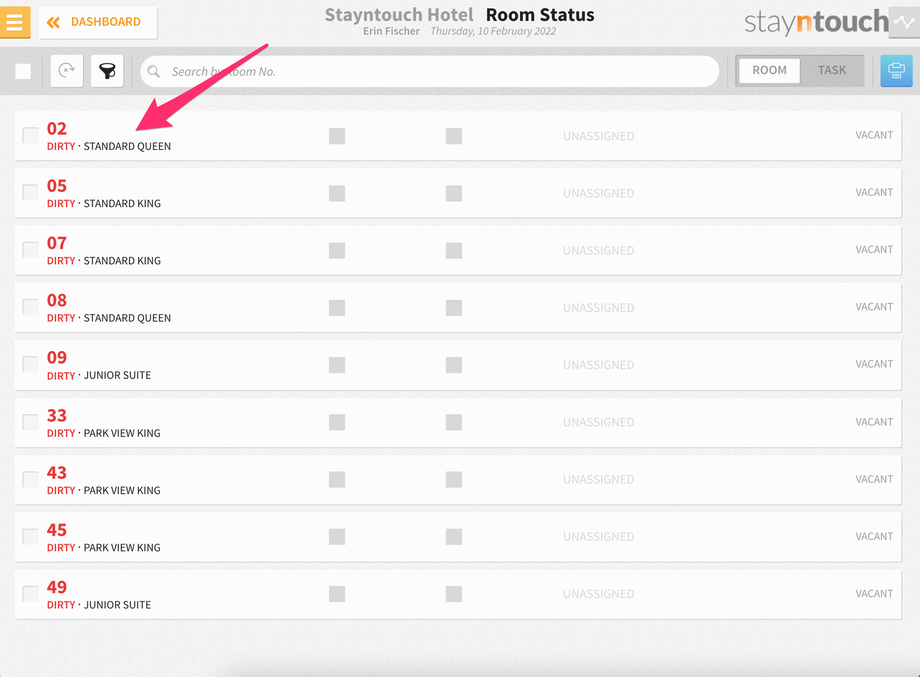The width and height of the screenshot is (920, 677).
Task: Open the hamburger main menu
Action: pos(15,22)
